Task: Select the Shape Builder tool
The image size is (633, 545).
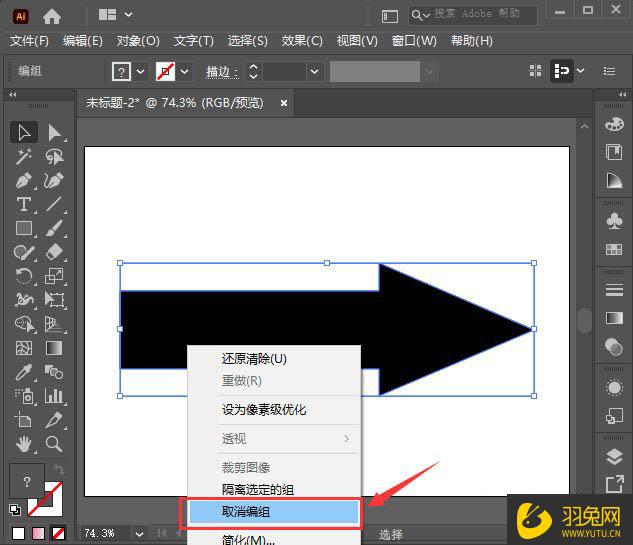Action: pos(24,324)
